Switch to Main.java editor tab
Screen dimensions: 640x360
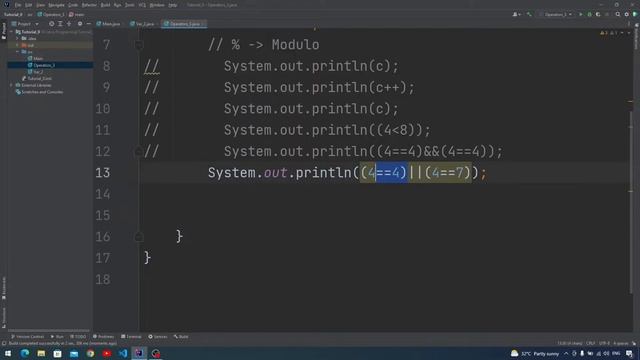point(109,24)
